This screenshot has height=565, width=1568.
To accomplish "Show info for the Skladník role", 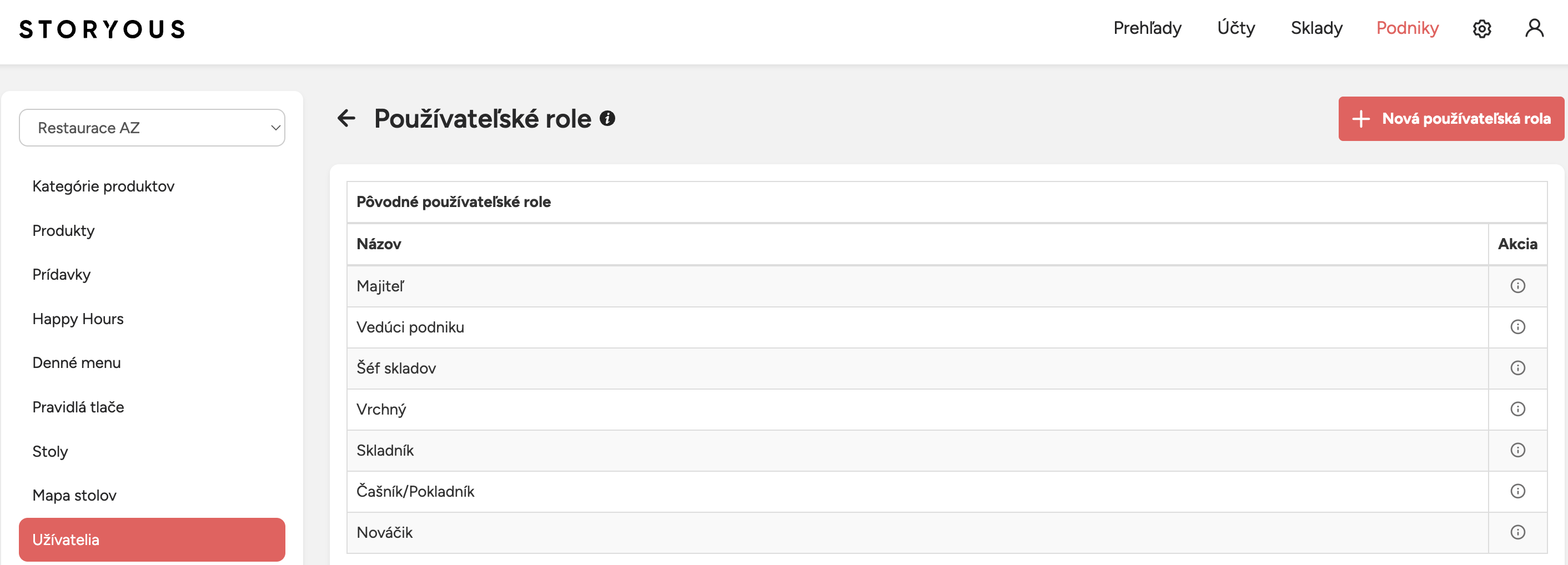I will tap(1517, 450).
